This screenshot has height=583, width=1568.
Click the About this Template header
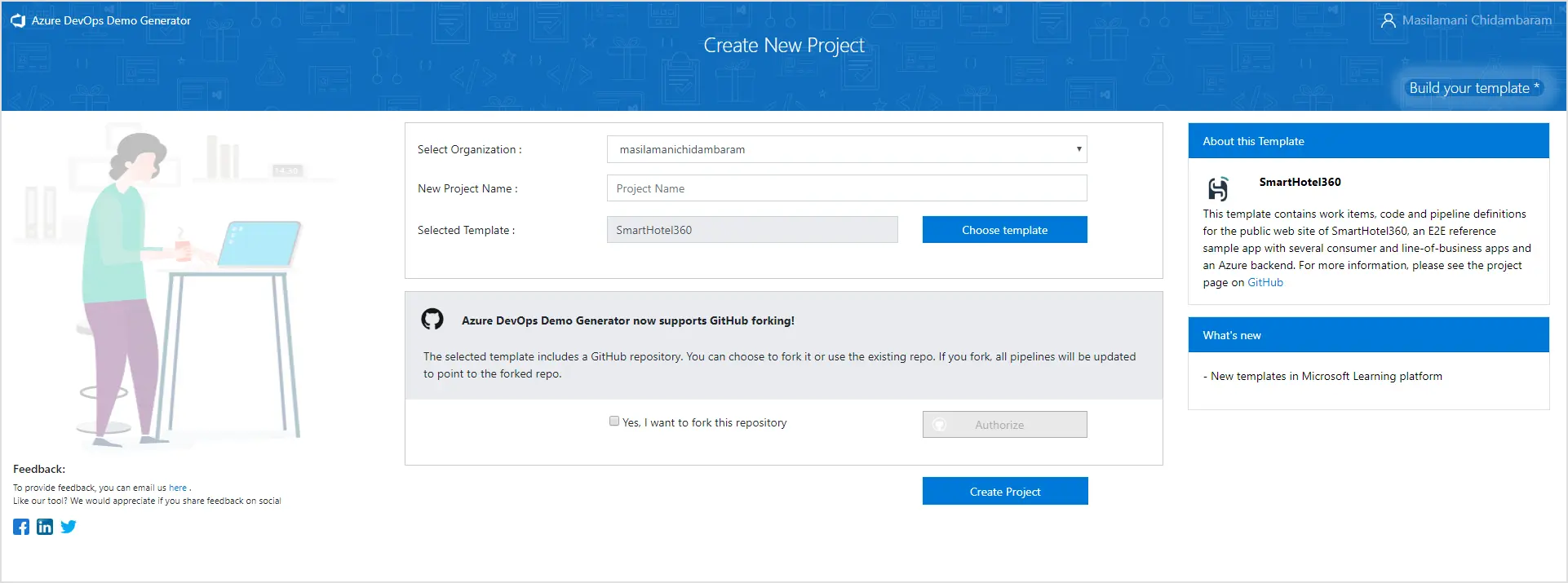1368,141
